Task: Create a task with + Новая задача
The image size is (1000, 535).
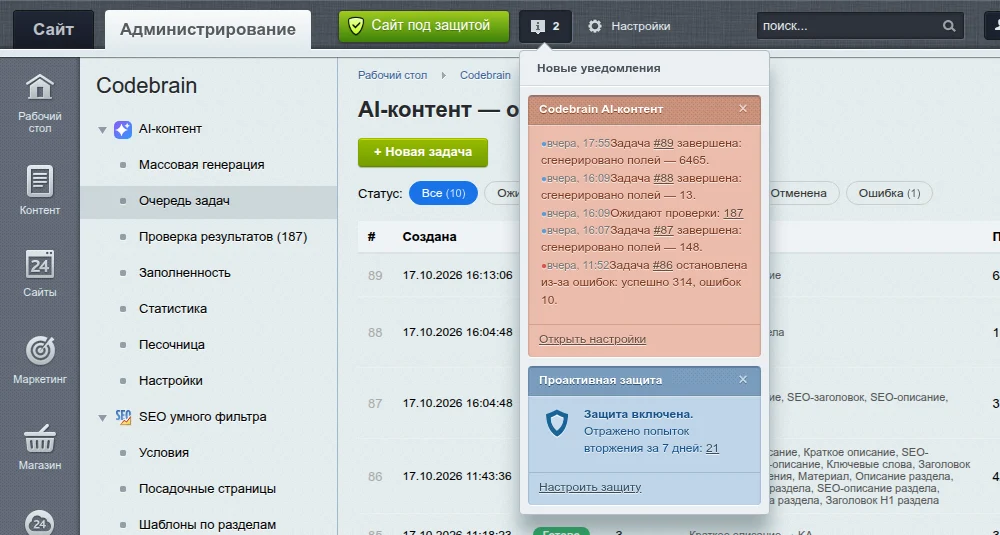Action: (x=423, y=152)
